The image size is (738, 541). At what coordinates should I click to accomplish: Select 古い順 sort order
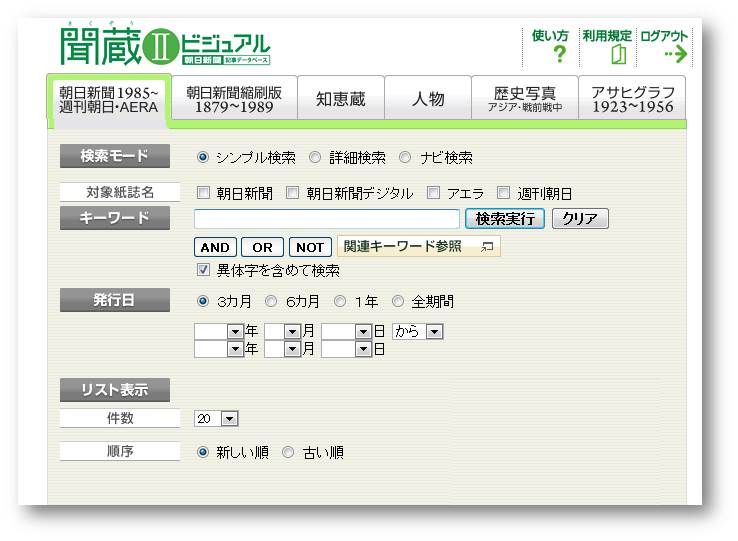click(x=288, y=452)
